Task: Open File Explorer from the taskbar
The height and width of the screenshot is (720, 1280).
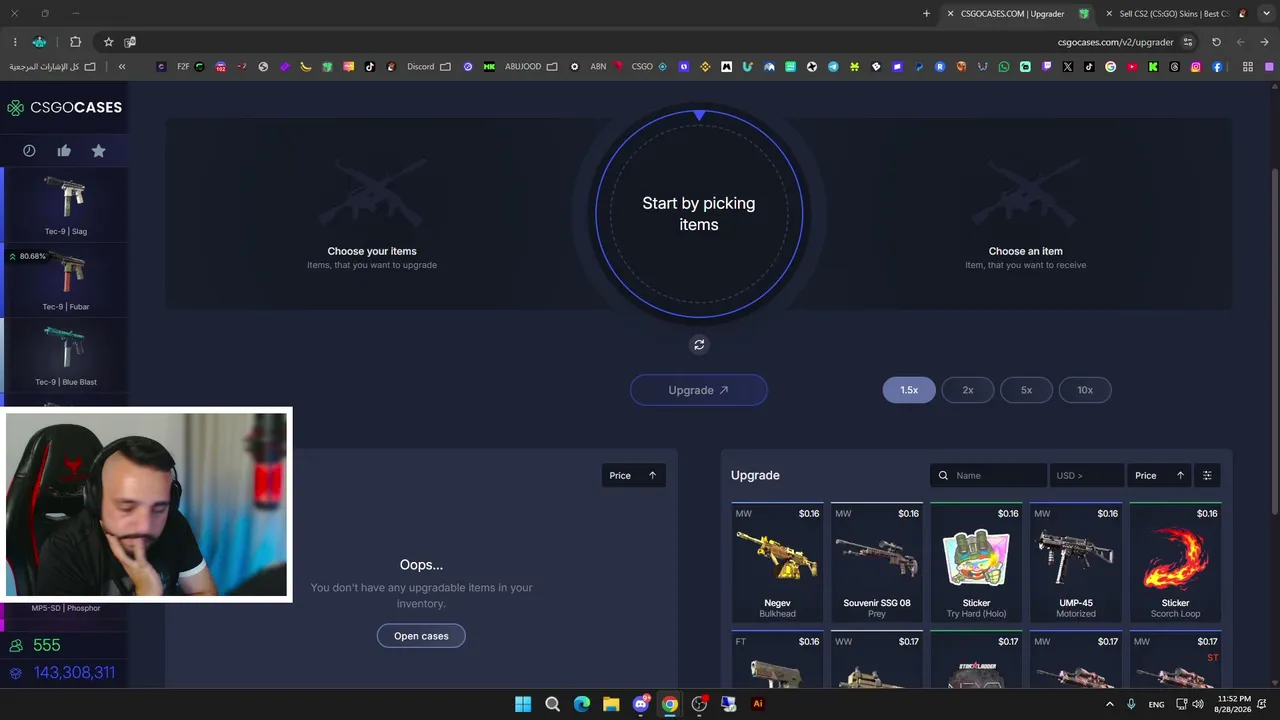Action: click(x=611, y=704)
